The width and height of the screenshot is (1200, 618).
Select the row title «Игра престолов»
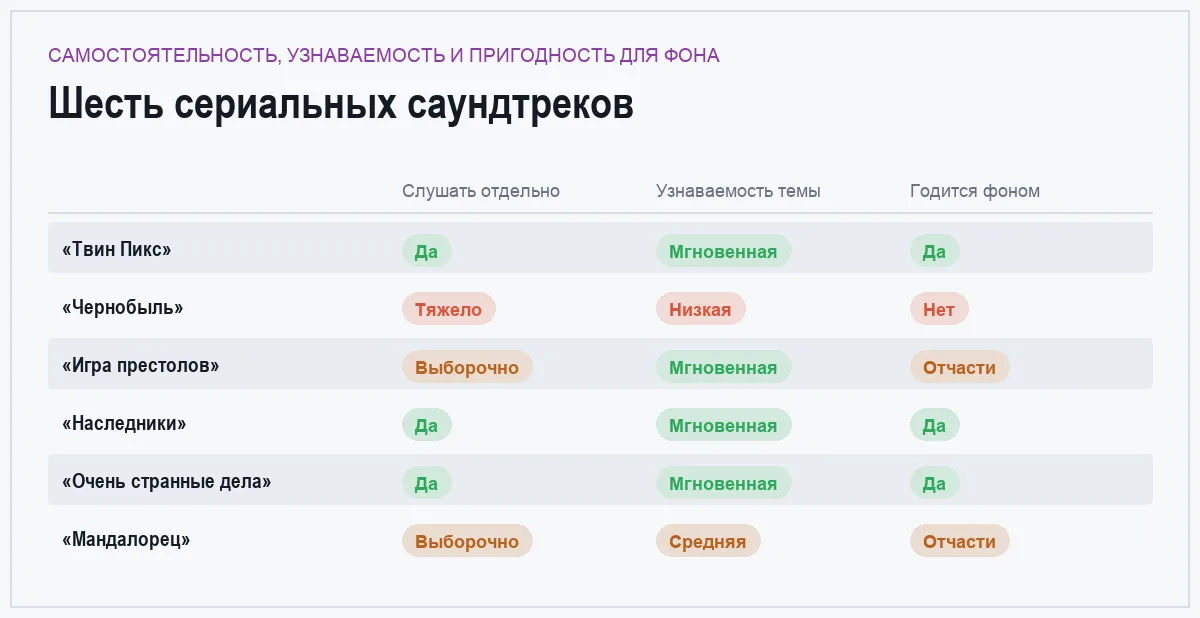140,365
